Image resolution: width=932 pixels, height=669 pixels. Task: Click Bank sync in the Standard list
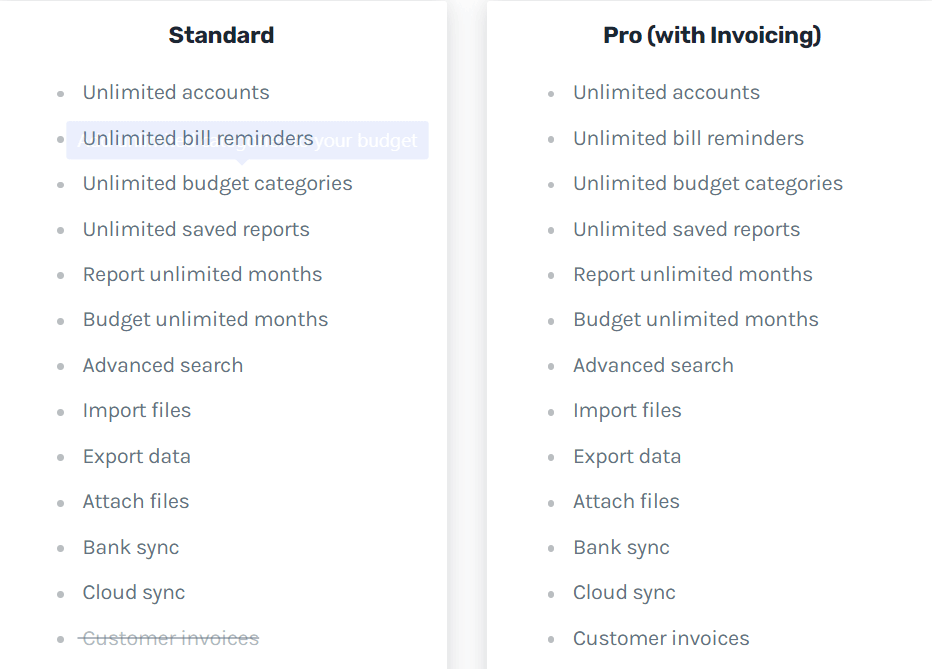coord(131,548)
